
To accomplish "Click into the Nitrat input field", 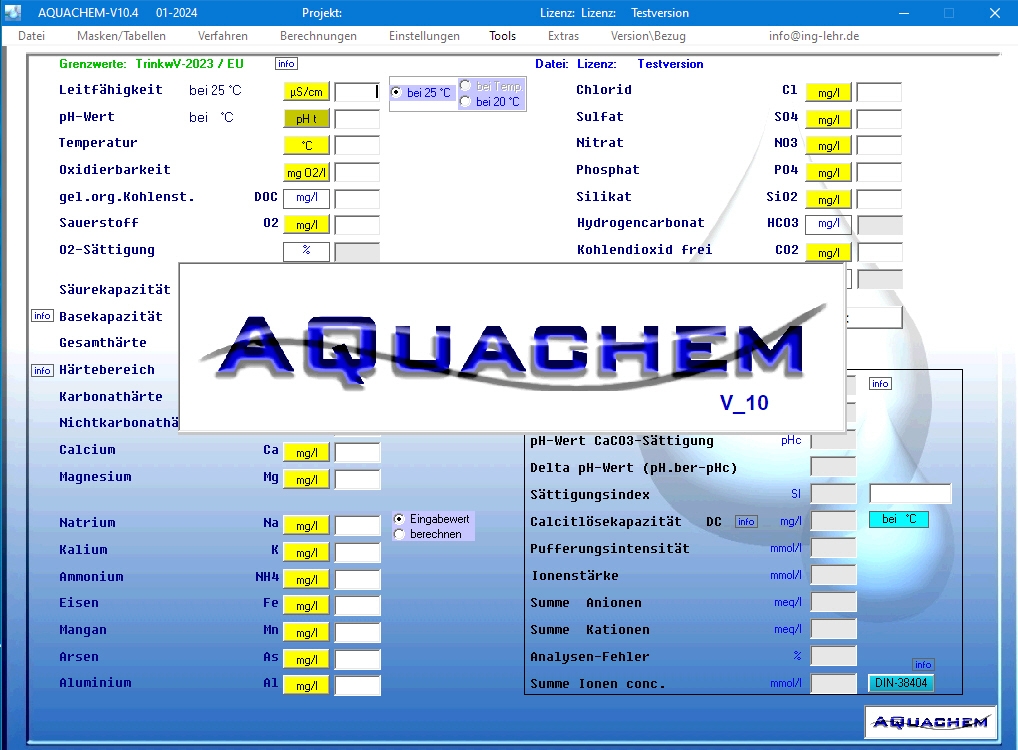I will 879,145.
